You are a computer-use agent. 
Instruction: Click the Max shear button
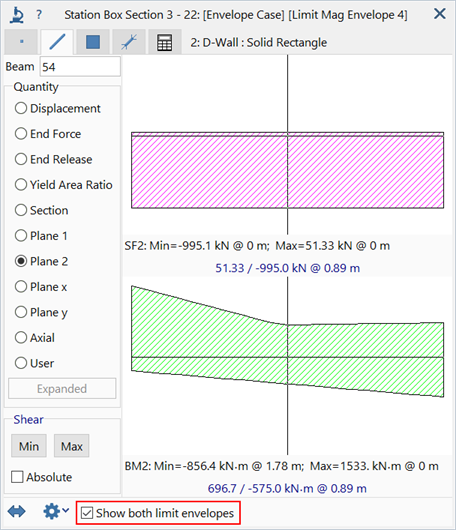[72, 446]
